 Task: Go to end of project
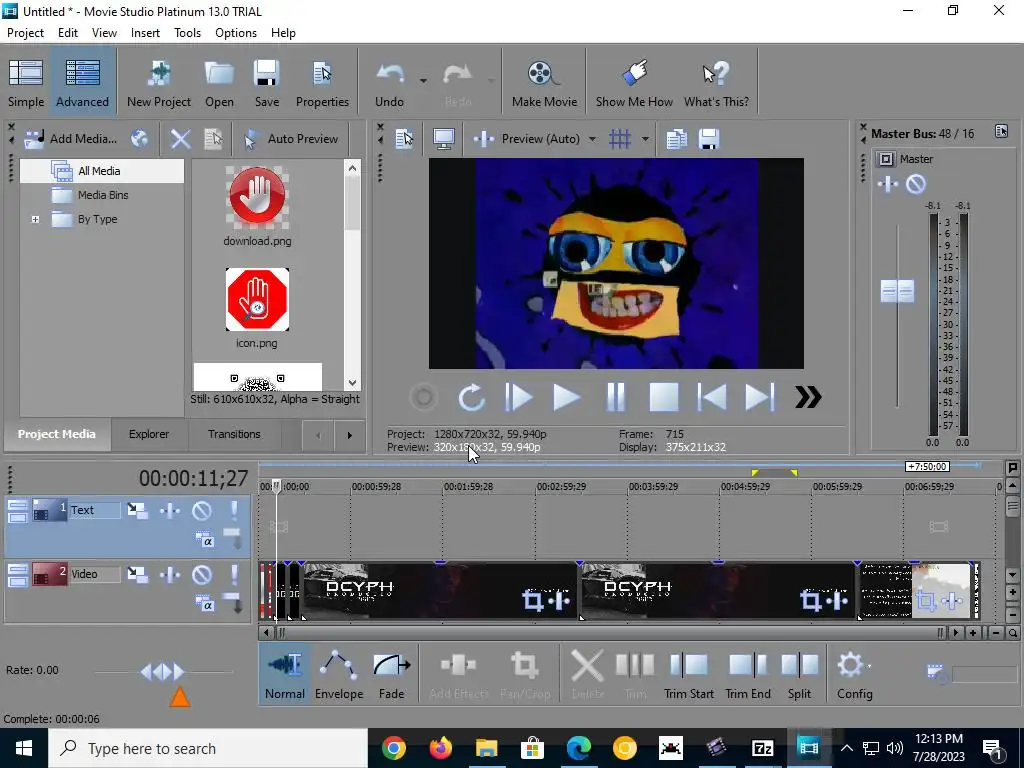(x=760, y=397)
